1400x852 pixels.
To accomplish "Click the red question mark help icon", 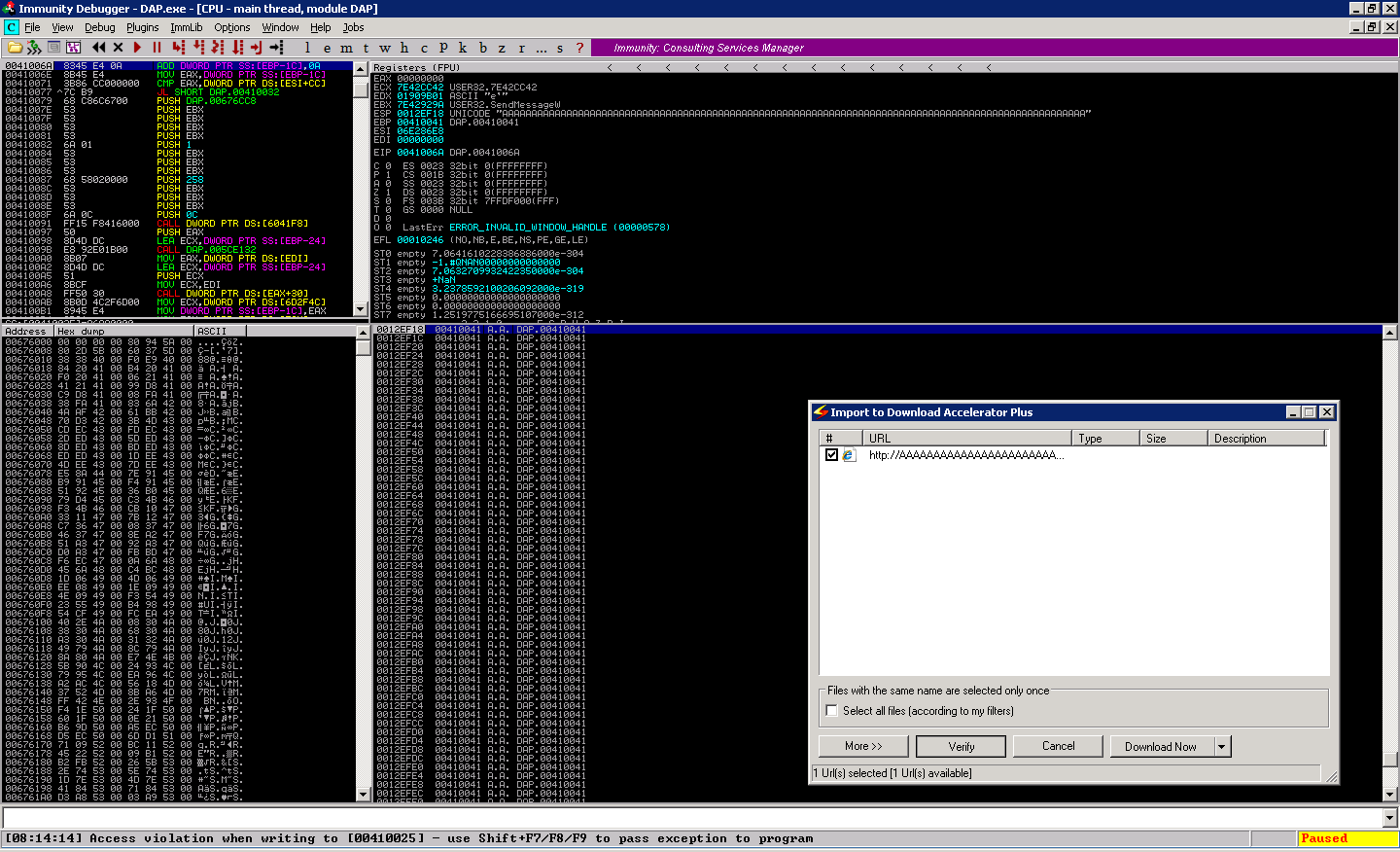I will pos(579,48).
